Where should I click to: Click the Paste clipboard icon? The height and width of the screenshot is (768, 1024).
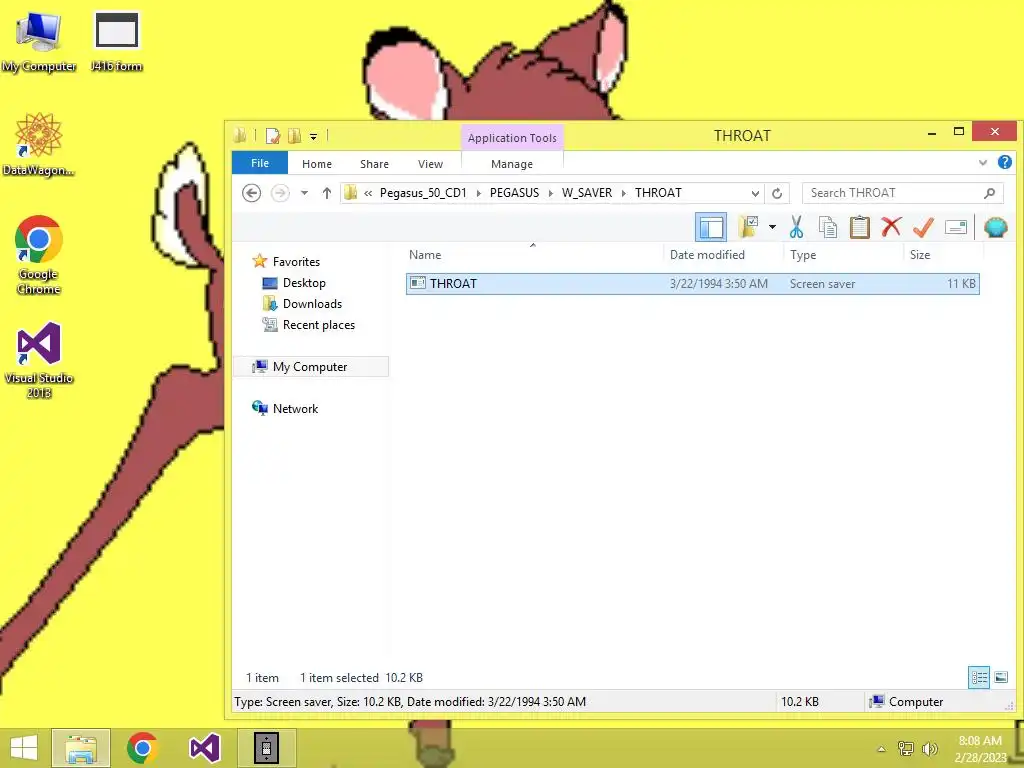coord(859,227)
